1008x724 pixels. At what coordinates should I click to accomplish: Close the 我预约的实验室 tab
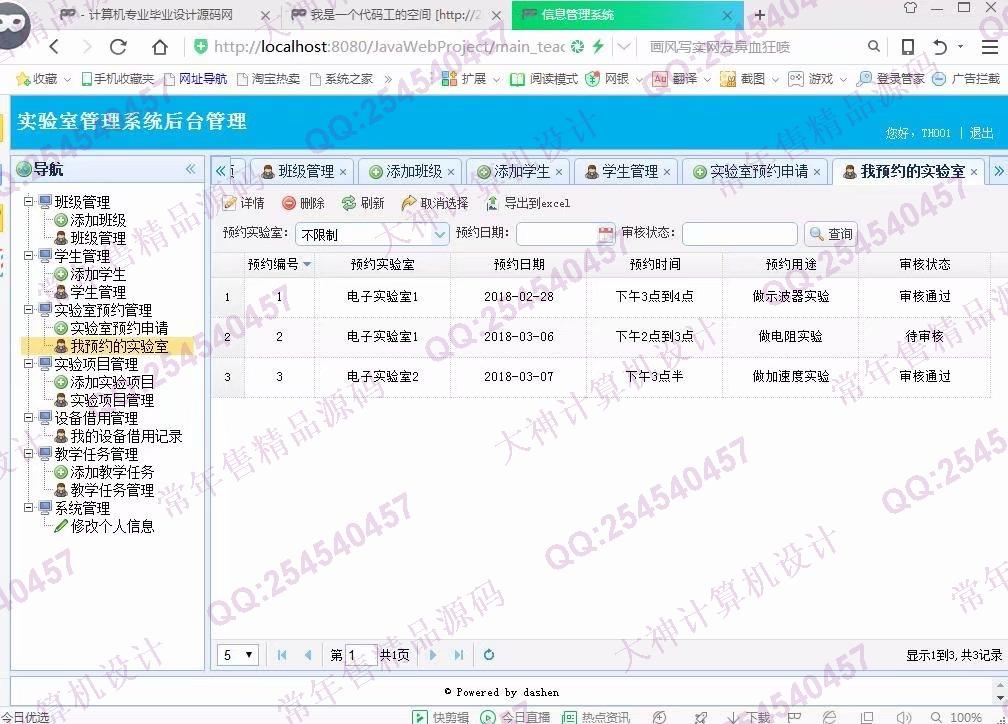pyautogui.click(x=974, y=172)
